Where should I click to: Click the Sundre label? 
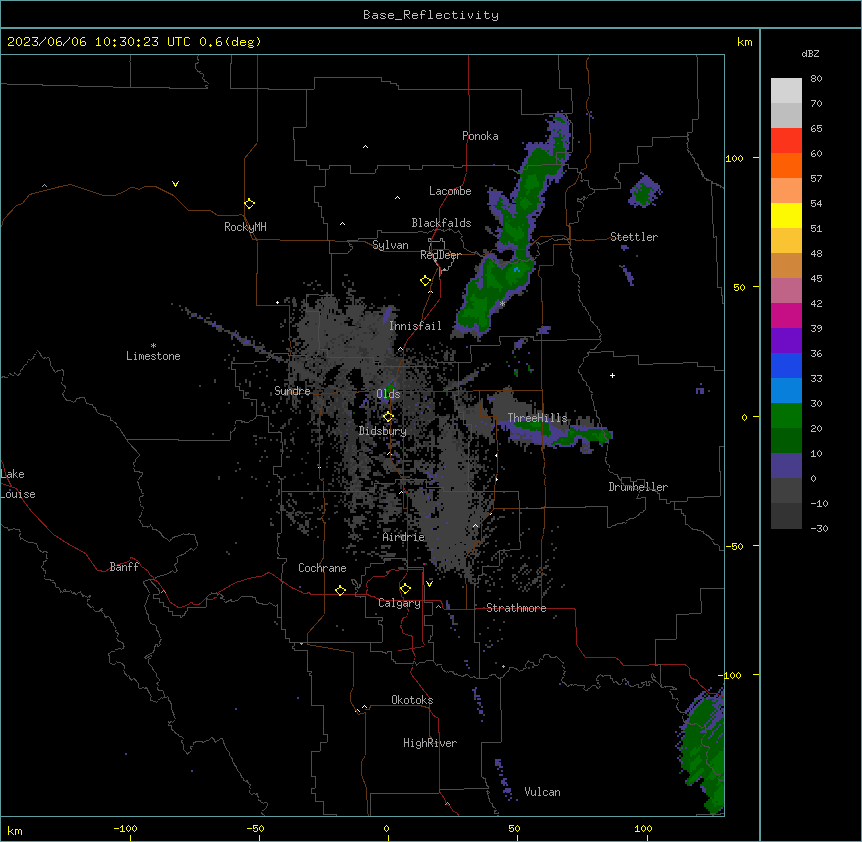(x=292, y=391)
